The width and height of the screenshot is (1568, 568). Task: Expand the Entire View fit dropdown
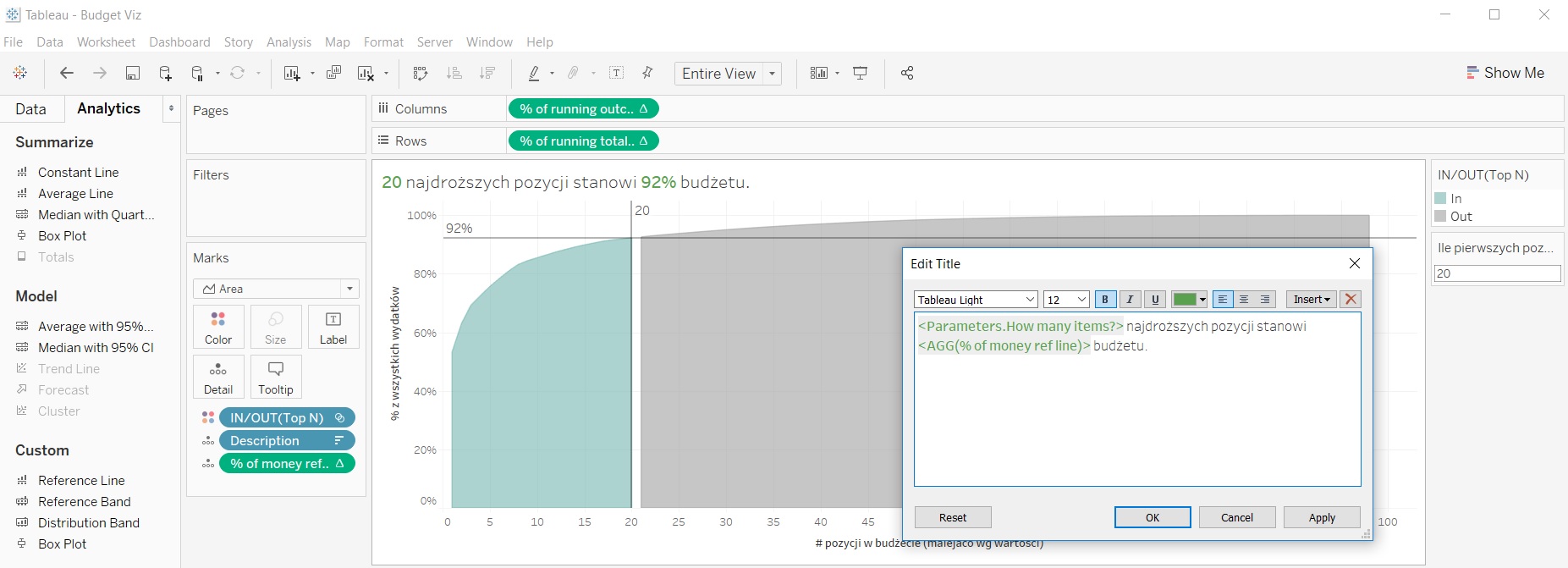pos(772,74)
